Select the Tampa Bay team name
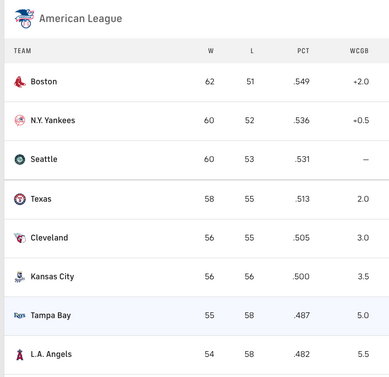 (x=51, y=315)
